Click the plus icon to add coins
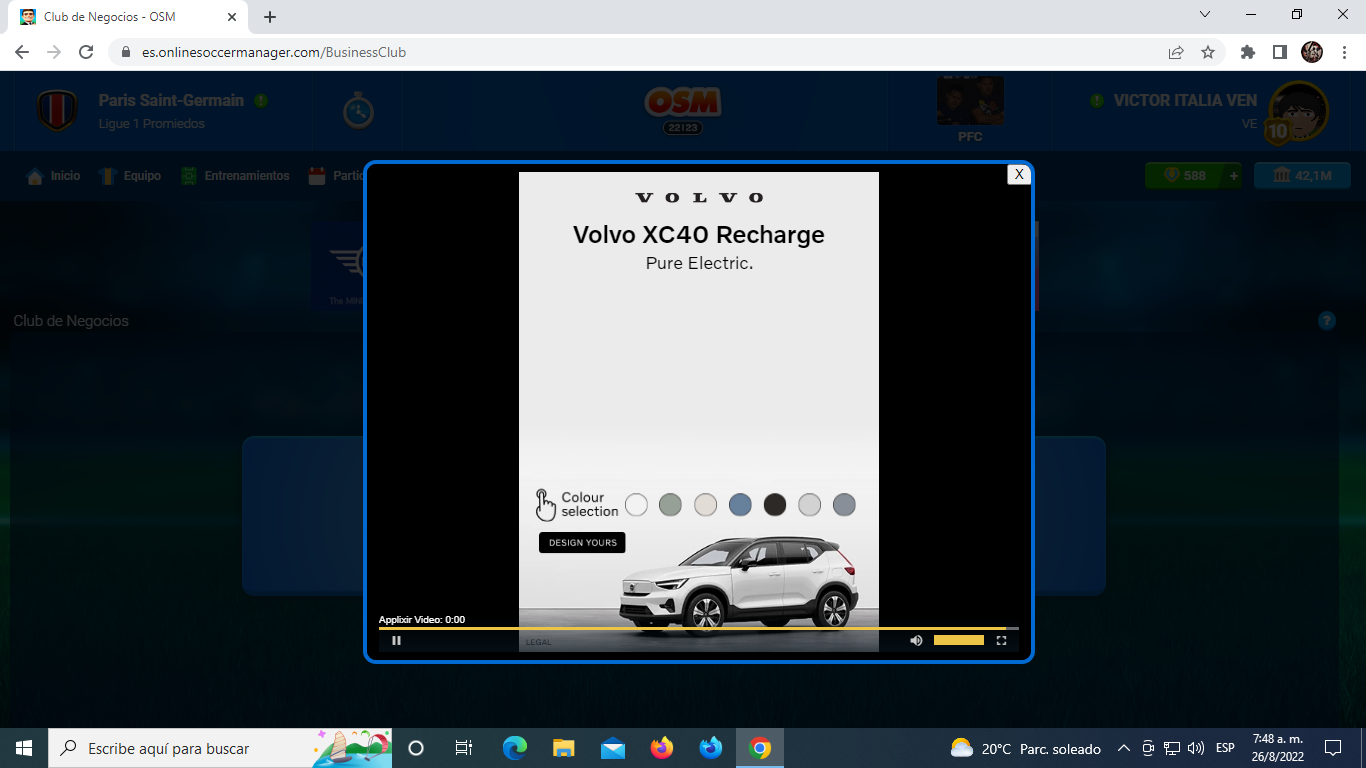This screenshot has height=768, width=1366. (1233, 176)
